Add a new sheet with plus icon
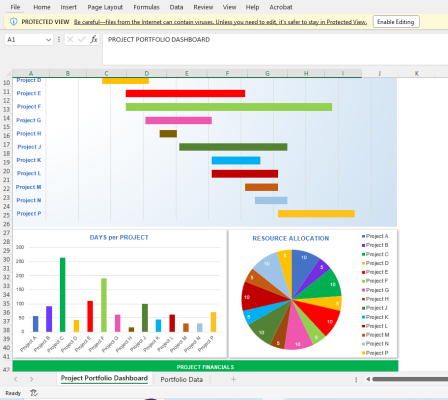The image size is (448, 400). 233,379
